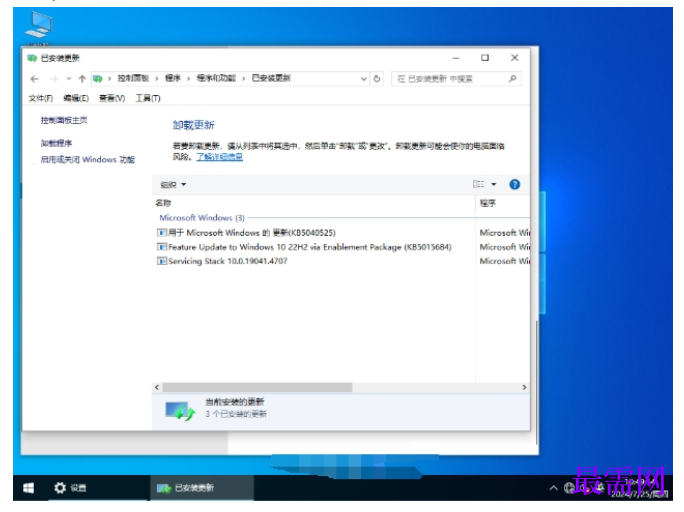Open 启用或关闭 Windows 功能 link

click(88, 160)
